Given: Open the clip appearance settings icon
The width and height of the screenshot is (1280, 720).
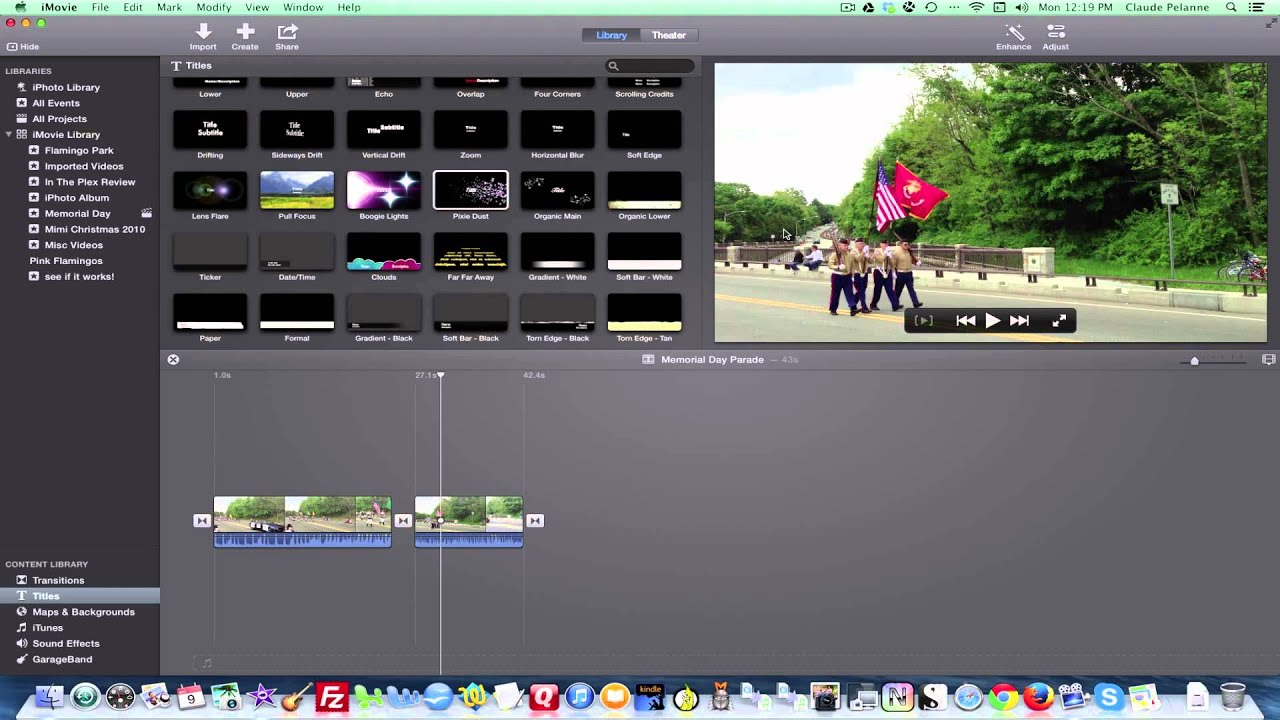Looking at the screenshot, I should click(1268, 359).
